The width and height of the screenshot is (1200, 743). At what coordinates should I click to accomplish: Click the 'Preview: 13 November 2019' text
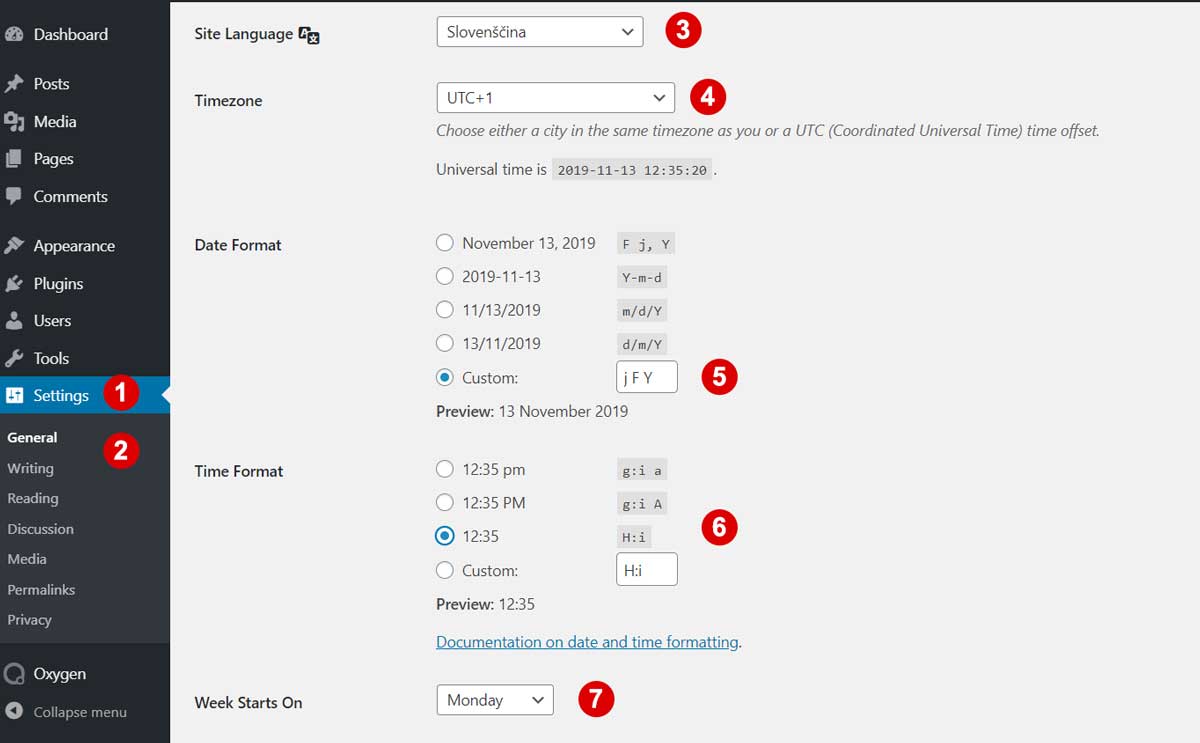point(532,411)
